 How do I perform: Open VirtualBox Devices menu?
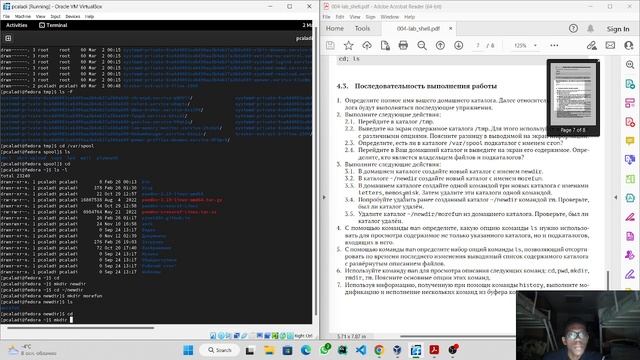73,16
